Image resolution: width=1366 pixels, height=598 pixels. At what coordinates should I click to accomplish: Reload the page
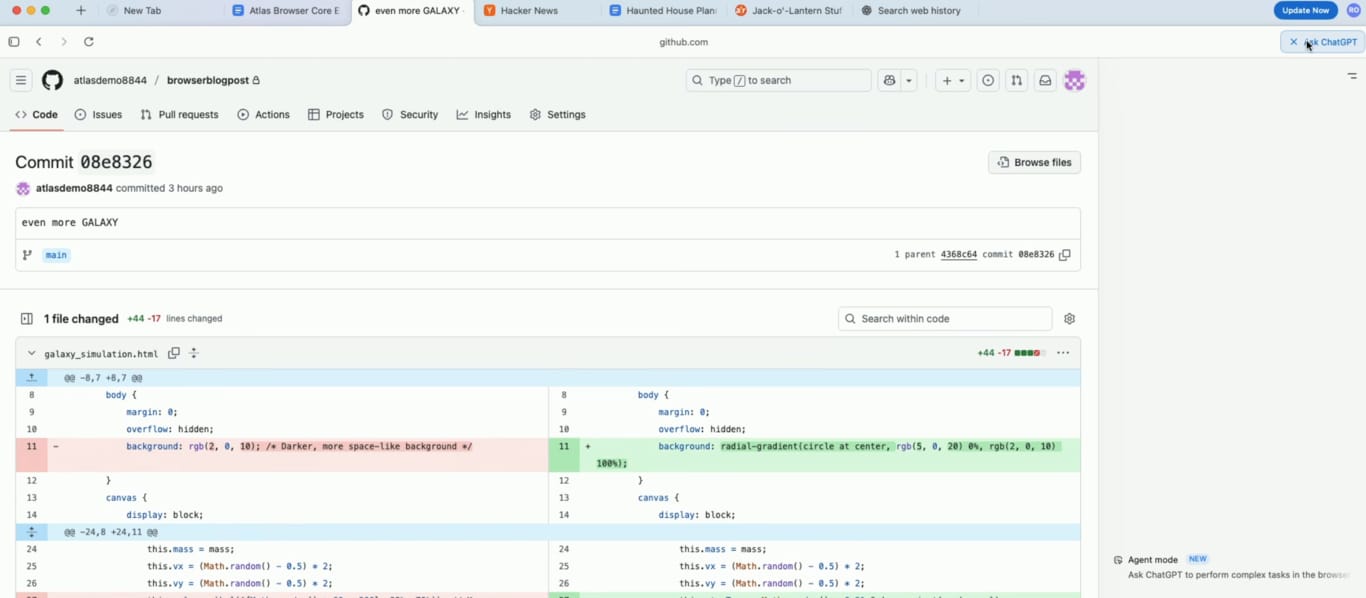(89, 42)
